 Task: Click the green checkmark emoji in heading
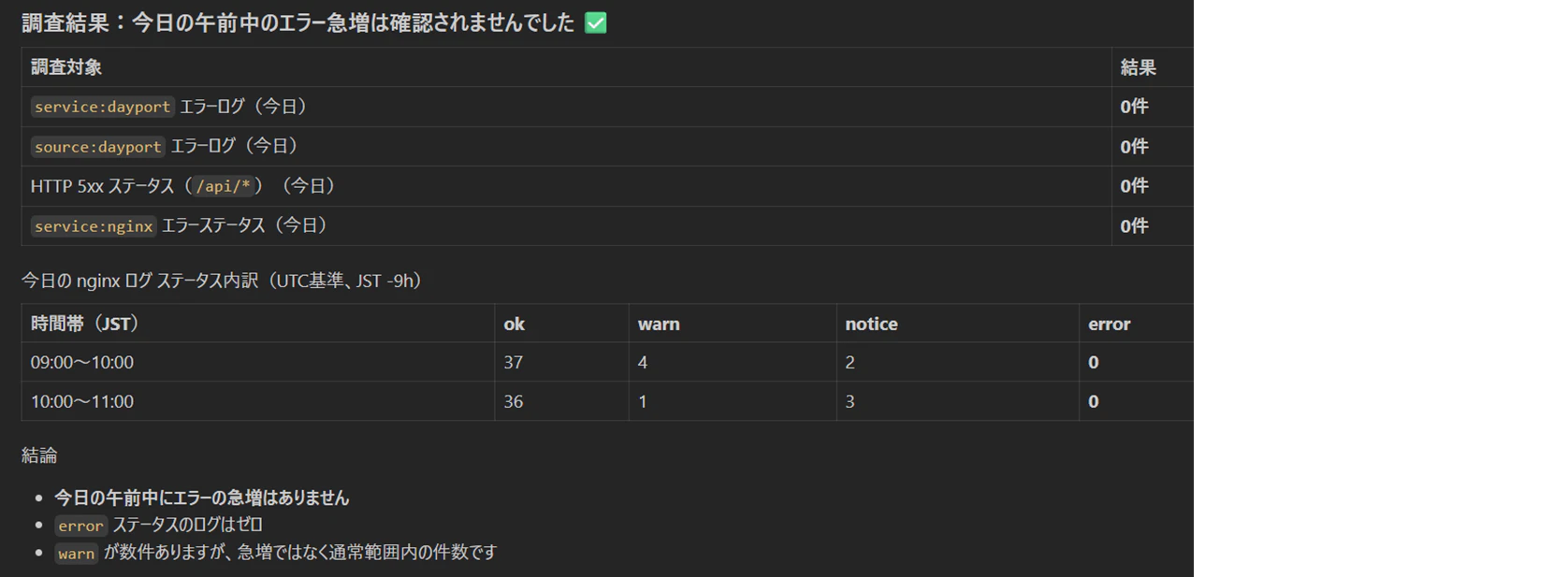pyautogui.click(x=595, y=22)
